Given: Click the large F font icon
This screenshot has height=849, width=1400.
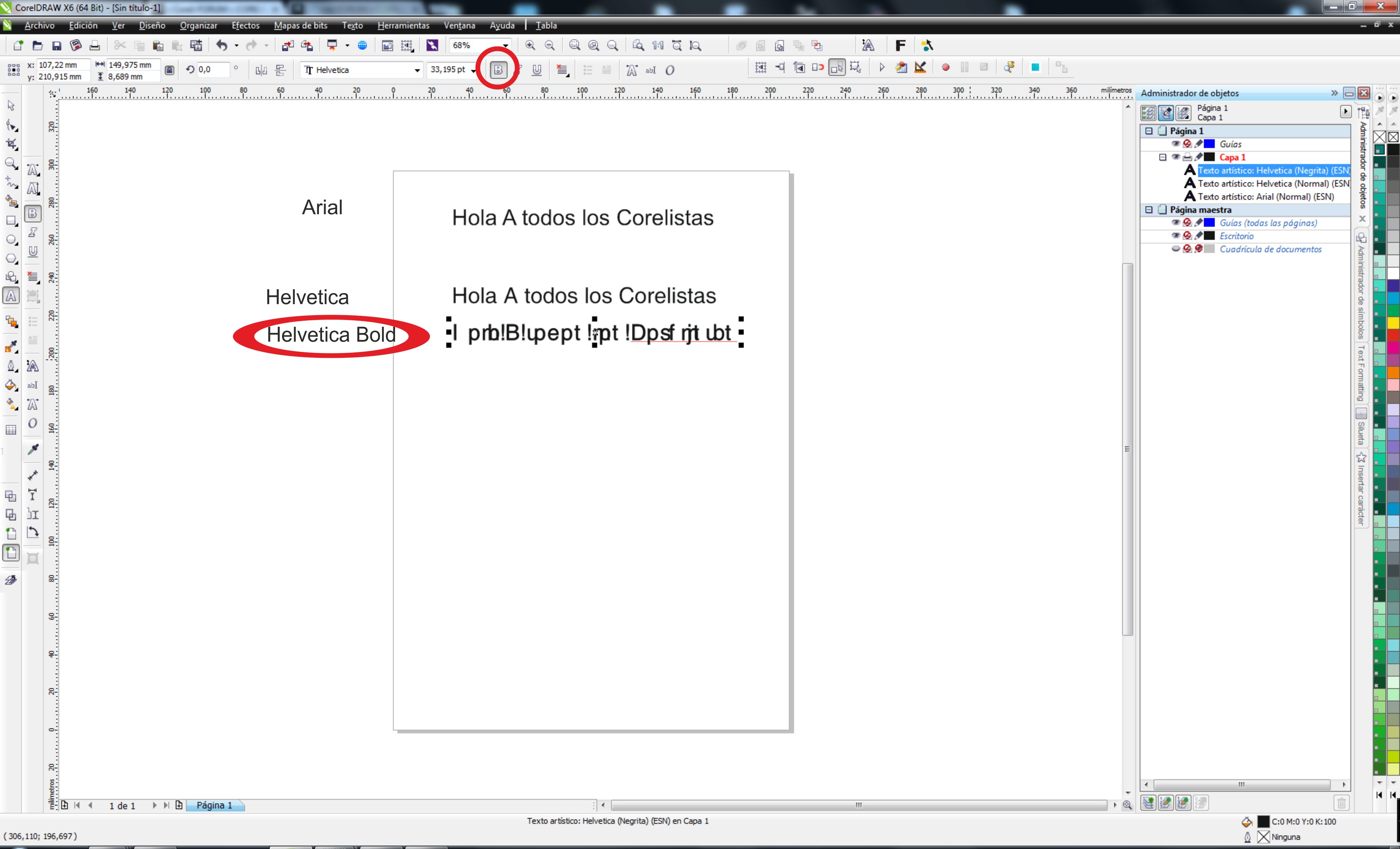Looking at the screenshot, I should [x=901, y=45].
